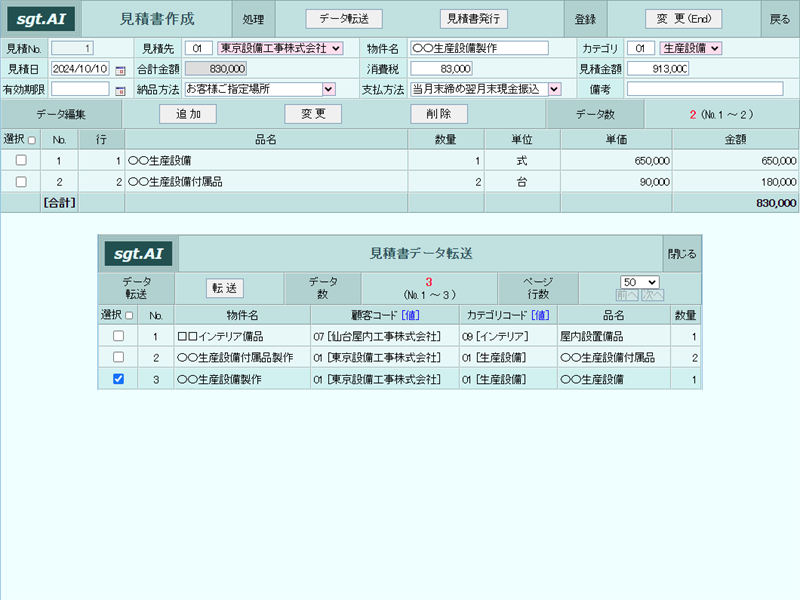The image size is (800, 600).
Task: Focus the 合計金額 field
Action: [x=216, y=69]
